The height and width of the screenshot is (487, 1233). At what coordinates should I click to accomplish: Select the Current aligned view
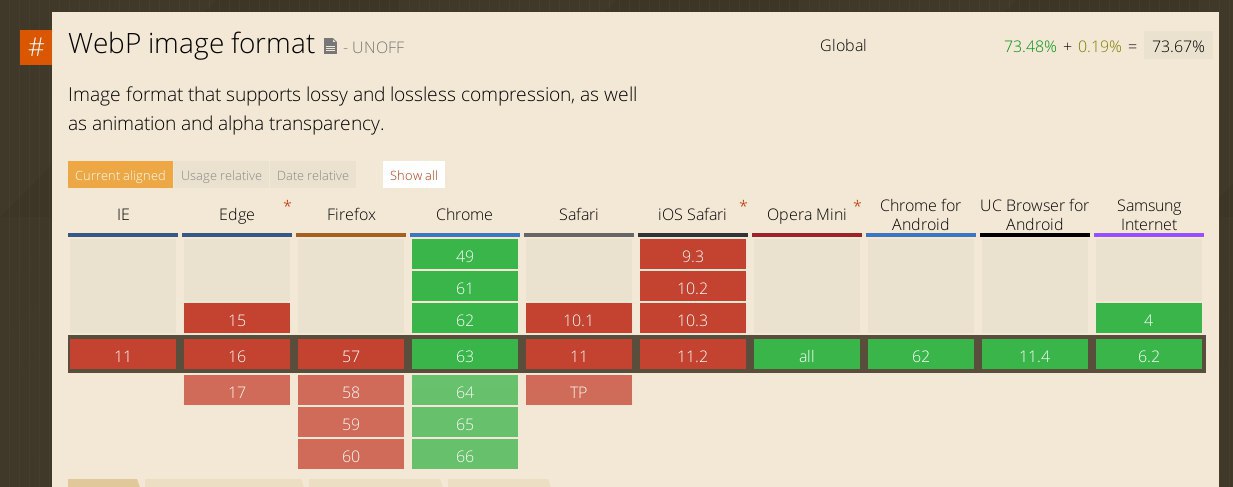pyautogui.click(x=120, y=175)
